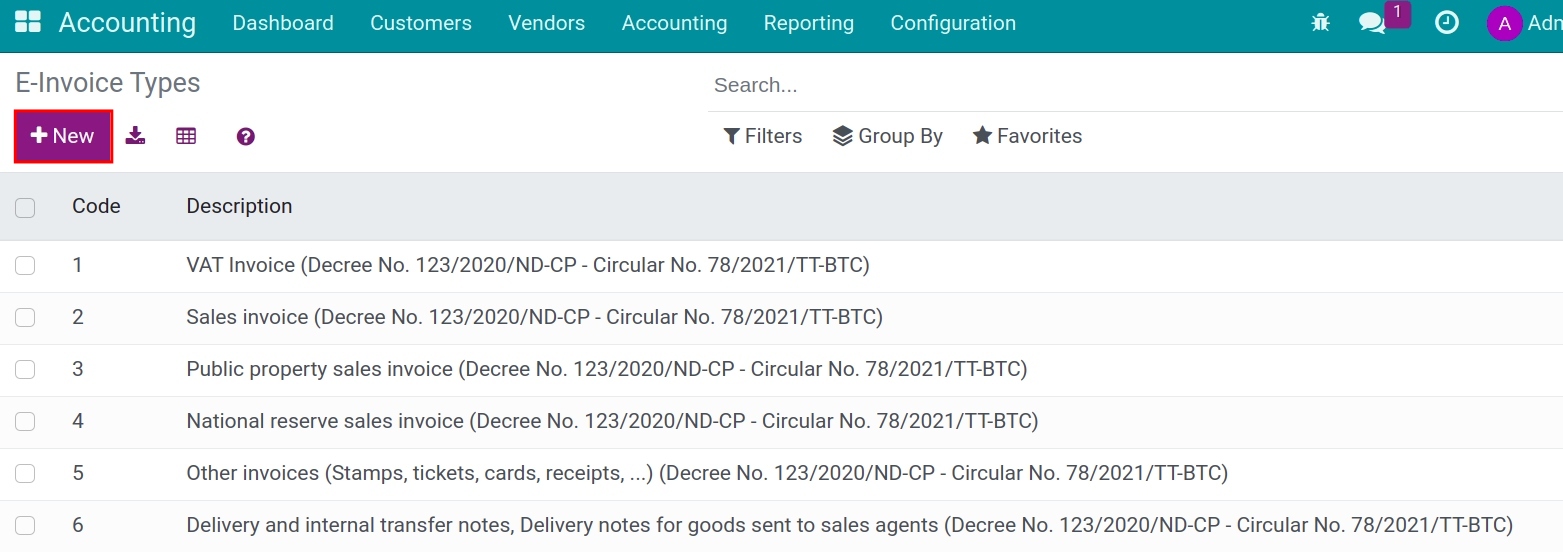Tick the checkbox for code 4 row
Viewport: 1563px width, 552px height.
[25, 421]
